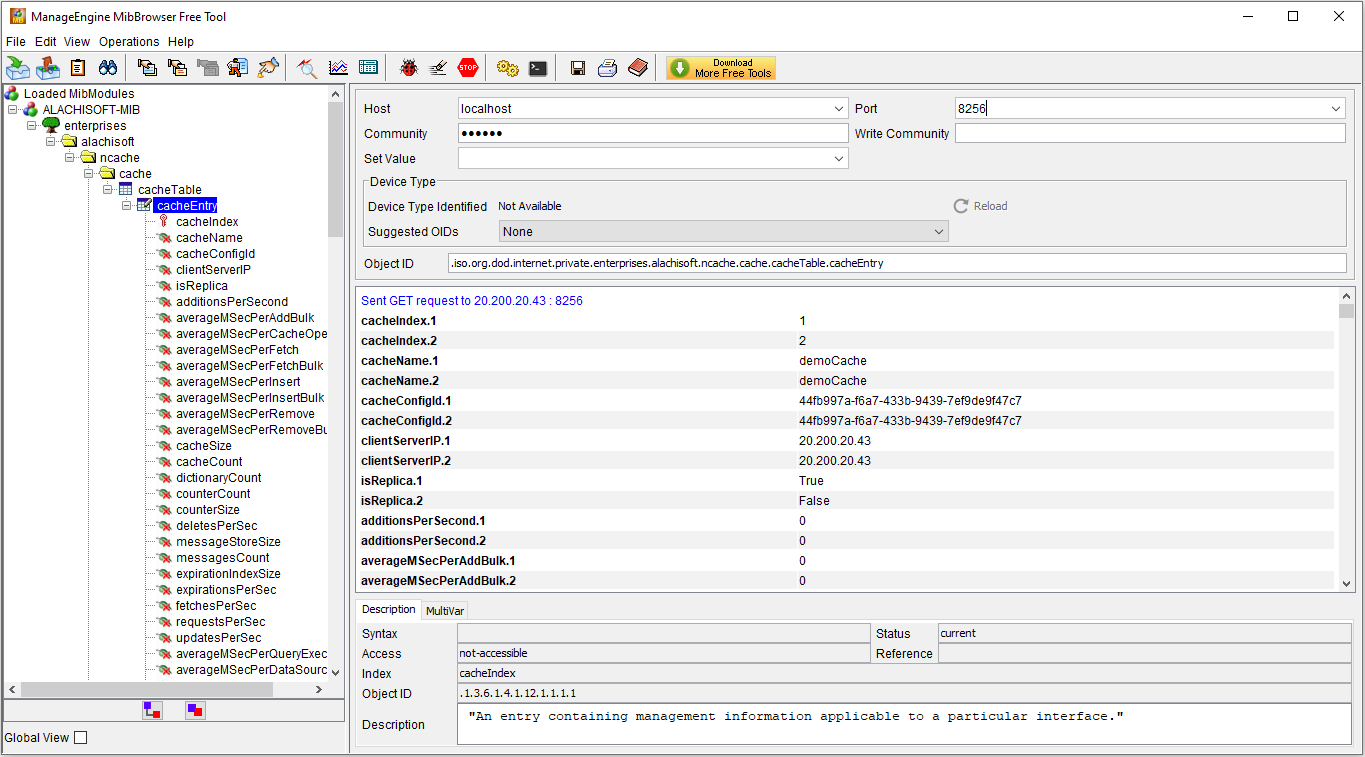This screenshot has height=757, width=1365.
Task: Switch to the Description tab
Action: (x=389, y=610)
